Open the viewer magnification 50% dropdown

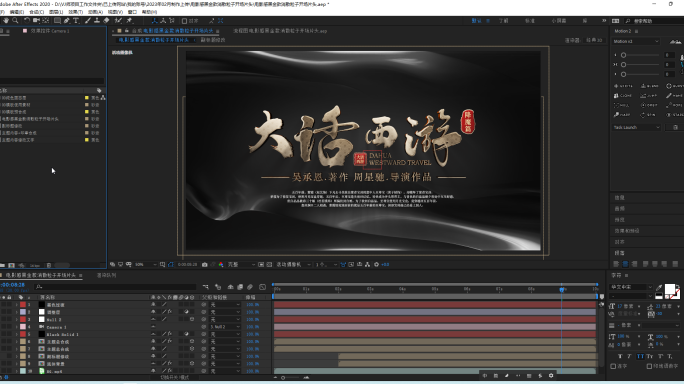145,264
